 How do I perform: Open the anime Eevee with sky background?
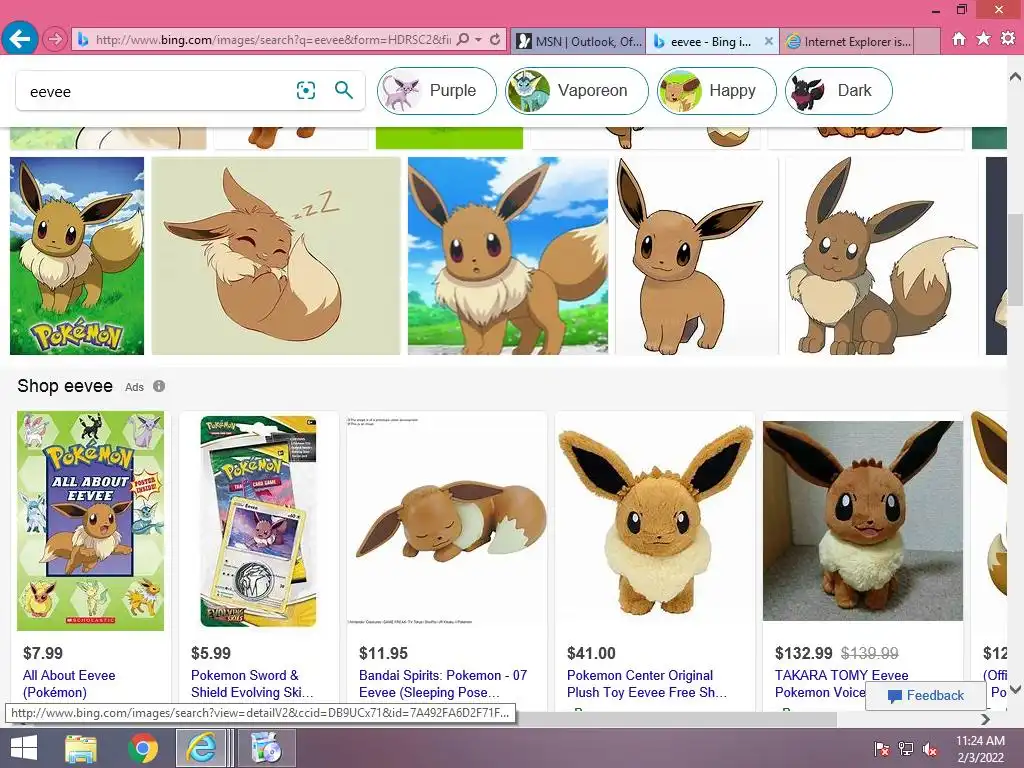pos(508,256)
